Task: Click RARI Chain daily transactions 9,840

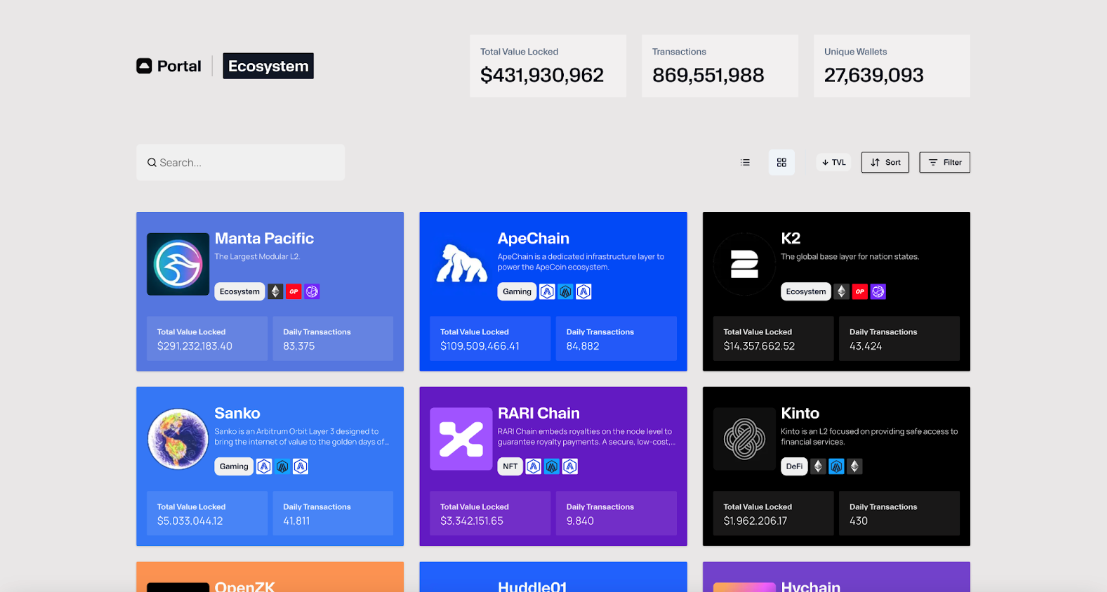Action: 580,521
